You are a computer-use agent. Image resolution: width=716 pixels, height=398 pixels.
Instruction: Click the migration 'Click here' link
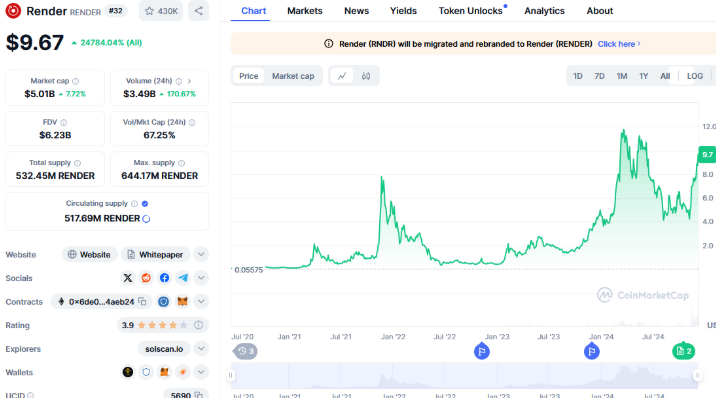619,44
